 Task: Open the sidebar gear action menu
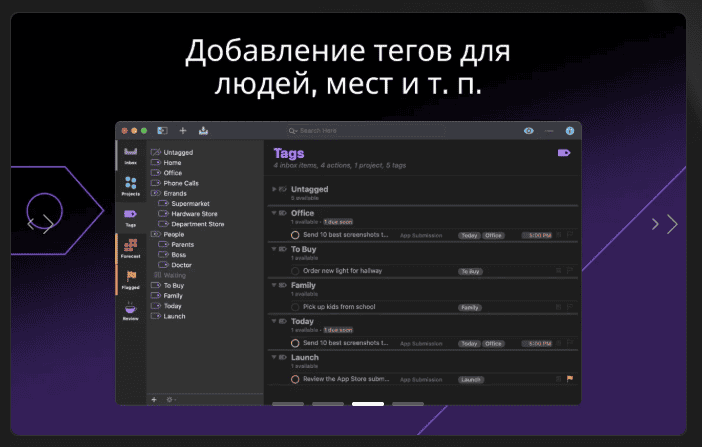(171, 399)
